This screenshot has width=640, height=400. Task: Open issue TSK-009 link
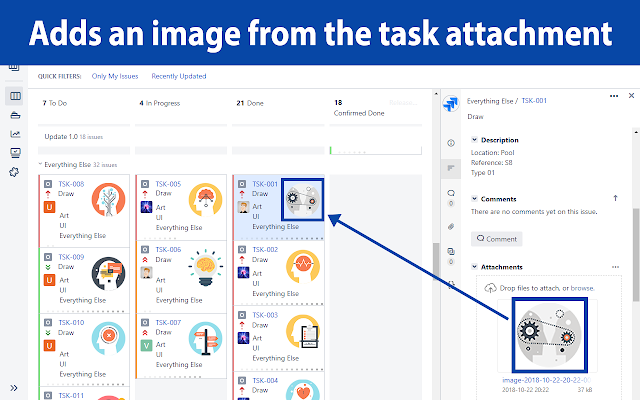click(71, 257)
